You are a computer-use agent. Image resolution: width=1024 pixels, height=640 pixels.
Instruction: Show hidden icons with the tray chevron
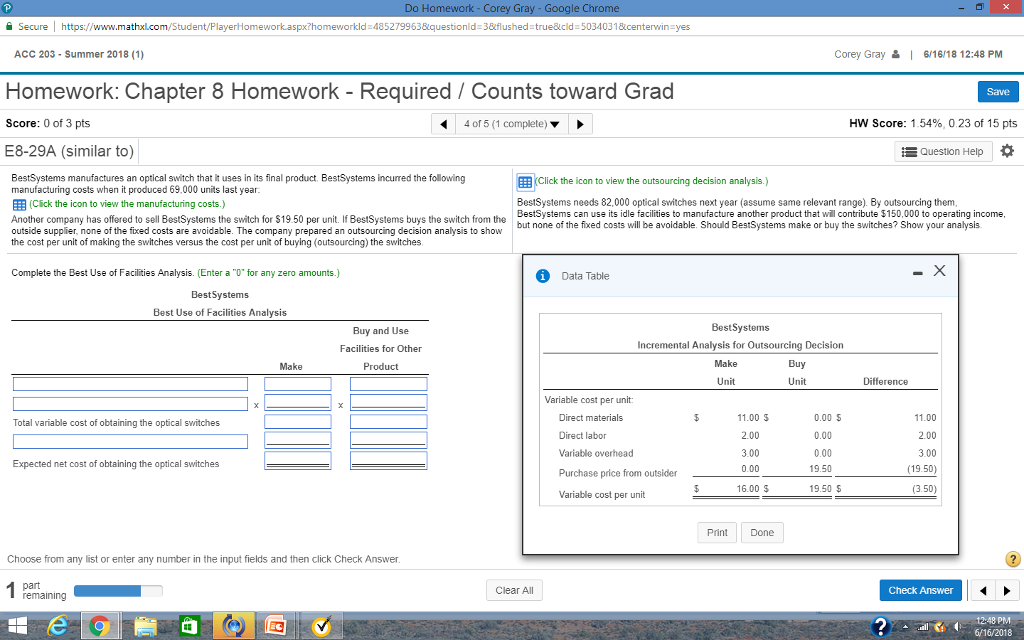(x=905, y=627)
